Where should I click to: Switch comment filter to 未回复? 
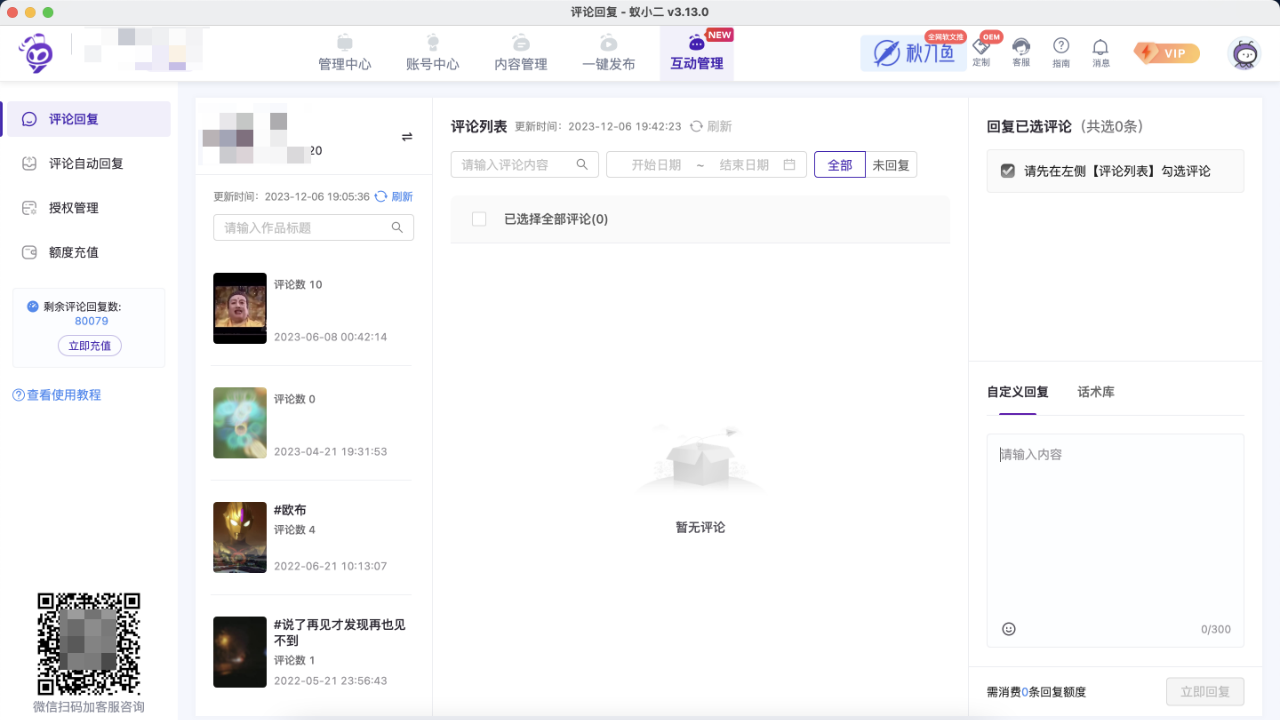pyautogui.click(x=891, y=164)
